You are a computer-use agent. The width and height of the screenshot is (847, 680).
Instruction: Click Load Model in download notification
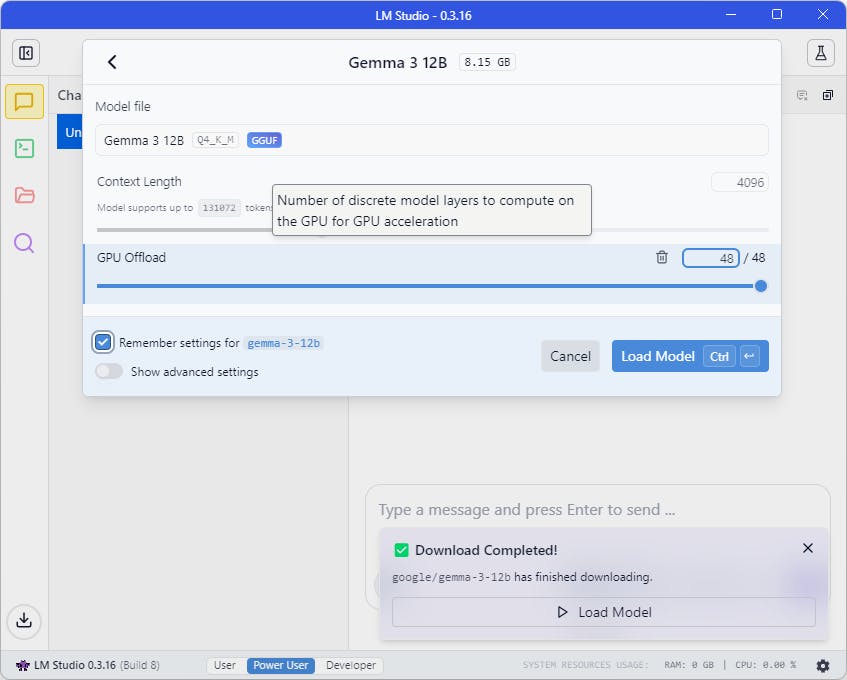[x=603, y=612]
